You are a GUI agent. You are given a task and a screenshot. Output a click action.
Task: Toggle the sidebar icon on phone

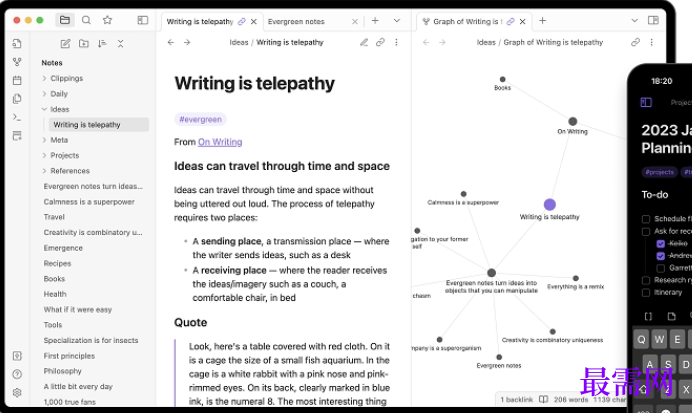pos(646,102)
